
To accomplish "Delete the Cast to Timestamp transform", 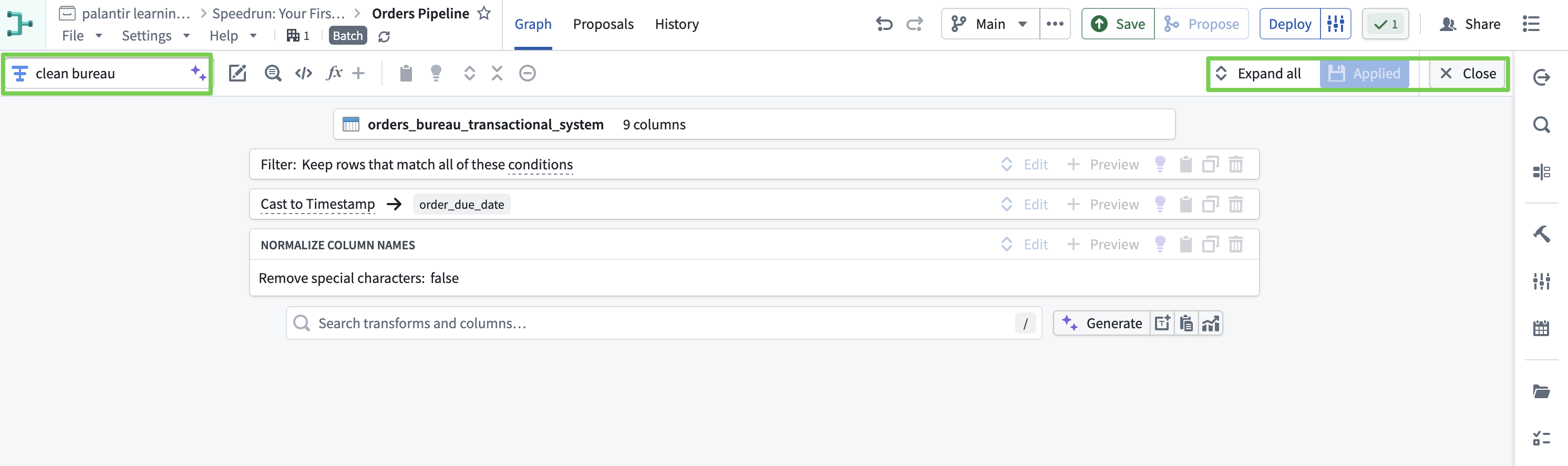I will coord(1236,205).
